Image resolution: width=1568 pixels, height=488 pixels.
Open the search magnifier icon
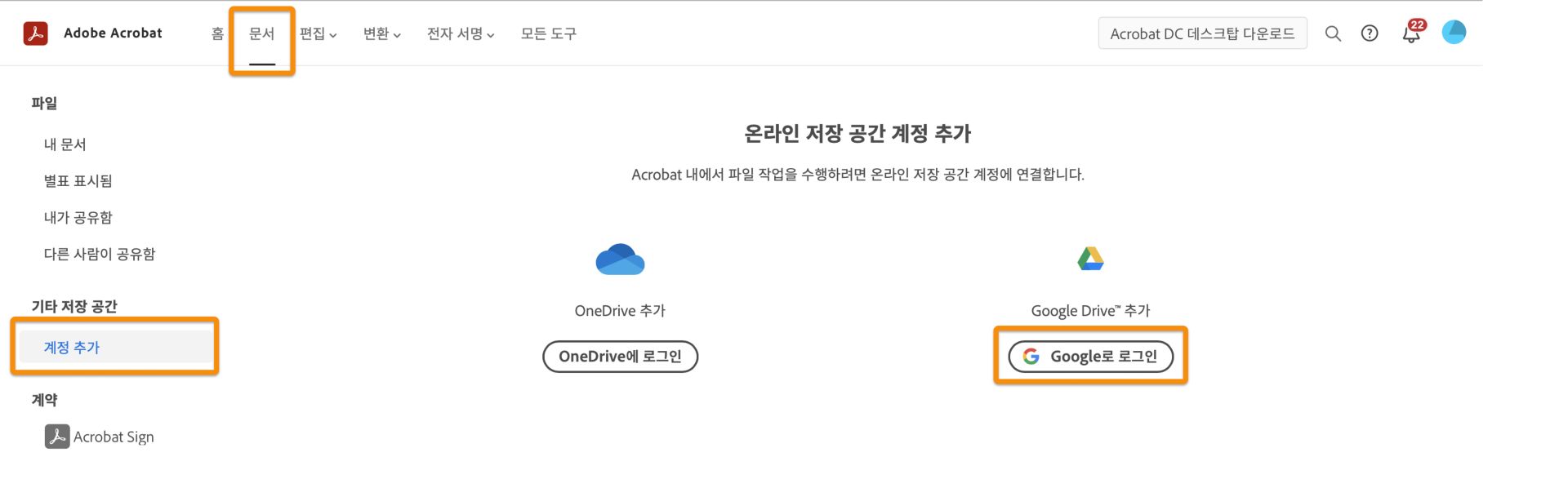[1333, 33]
